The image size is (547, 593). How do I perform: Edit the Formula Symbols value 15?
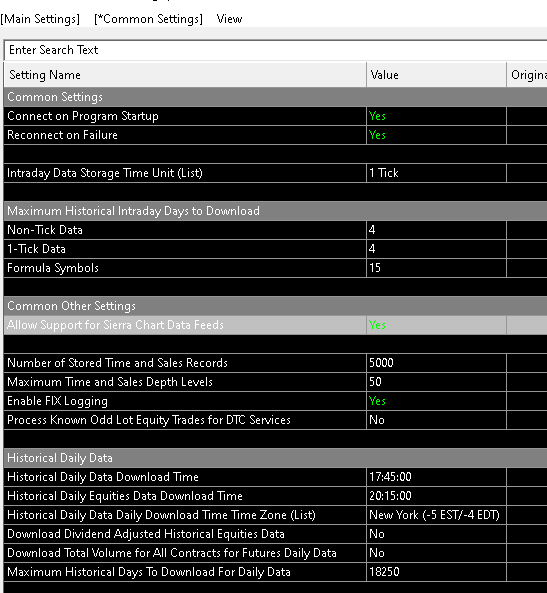(436, 268)
